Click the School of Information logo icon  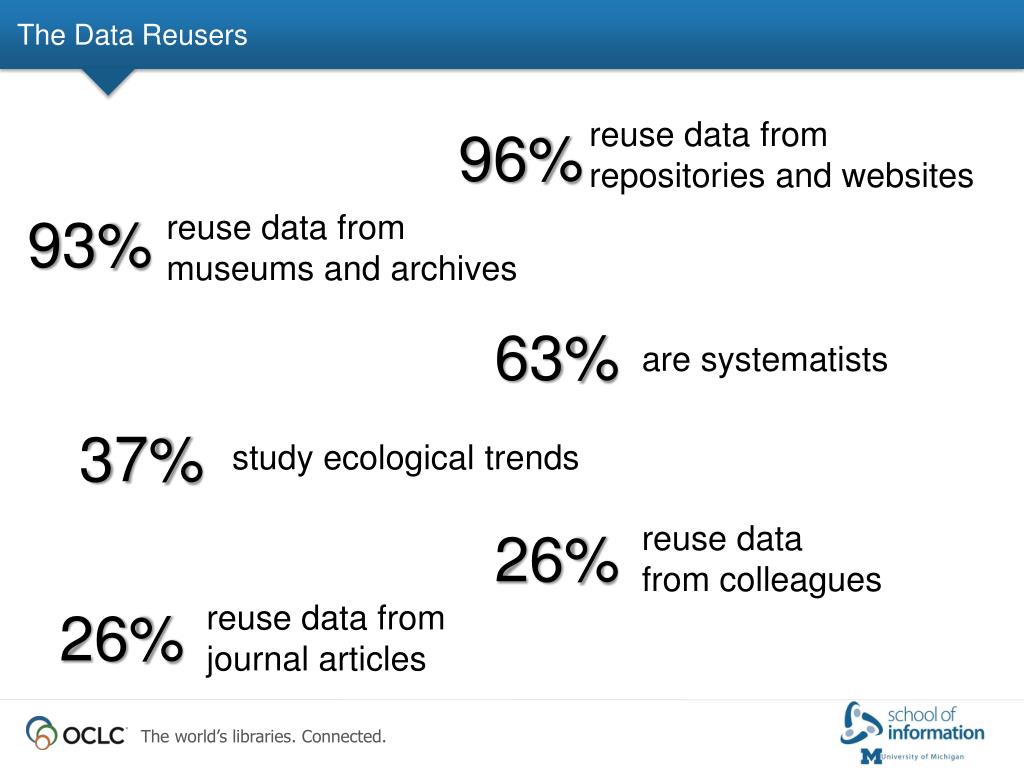[861, 722]
